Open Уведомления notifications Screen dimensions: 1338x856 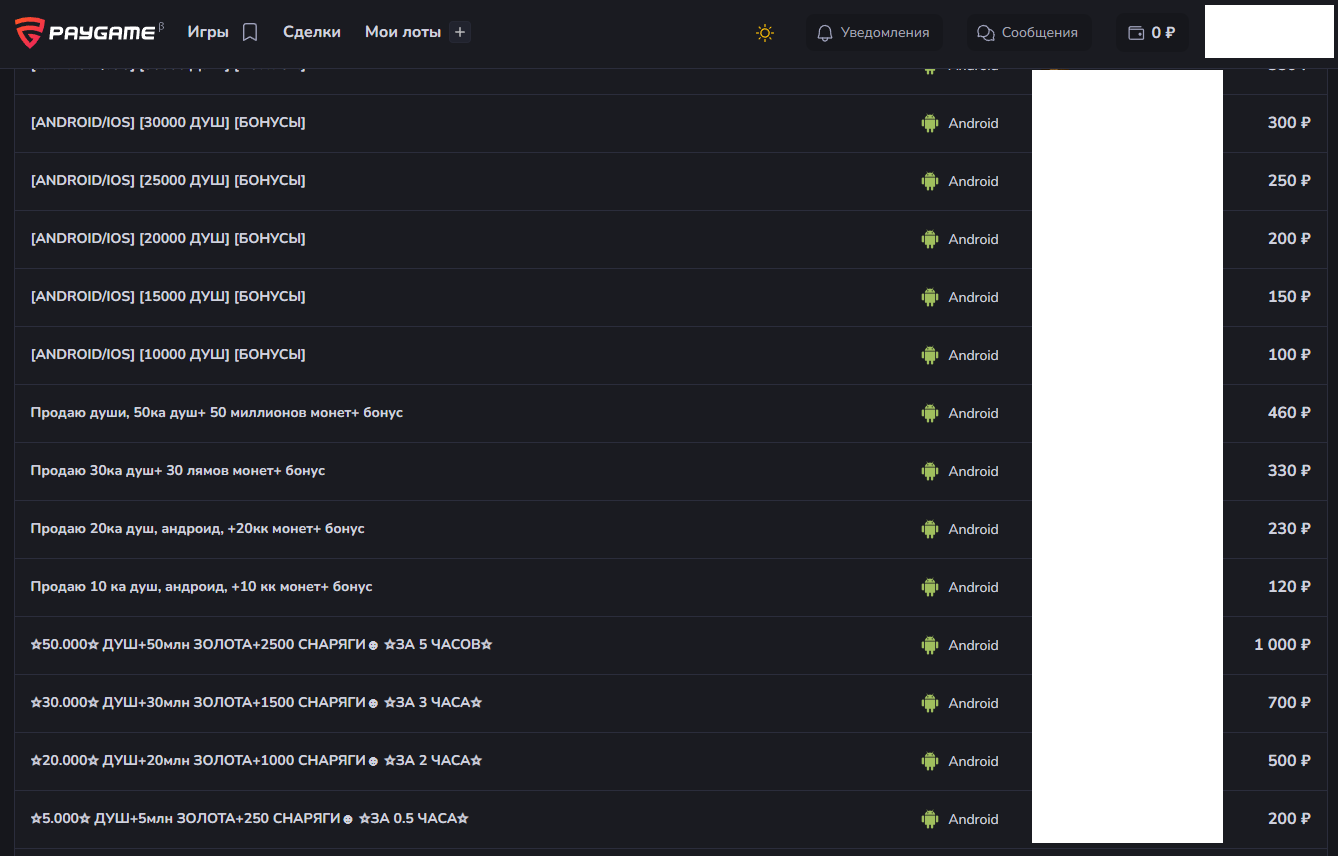pos(874,33)
